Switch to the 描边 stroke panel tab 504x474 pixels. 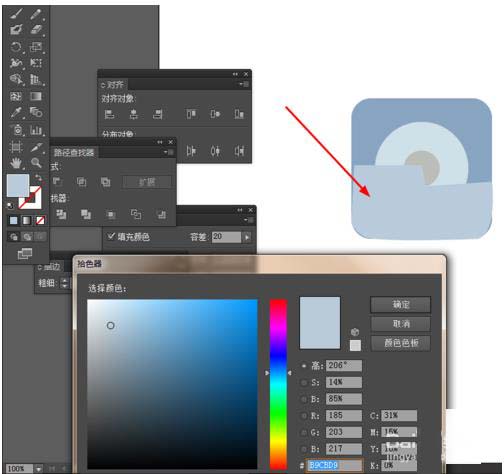click(x=49, y=267)
